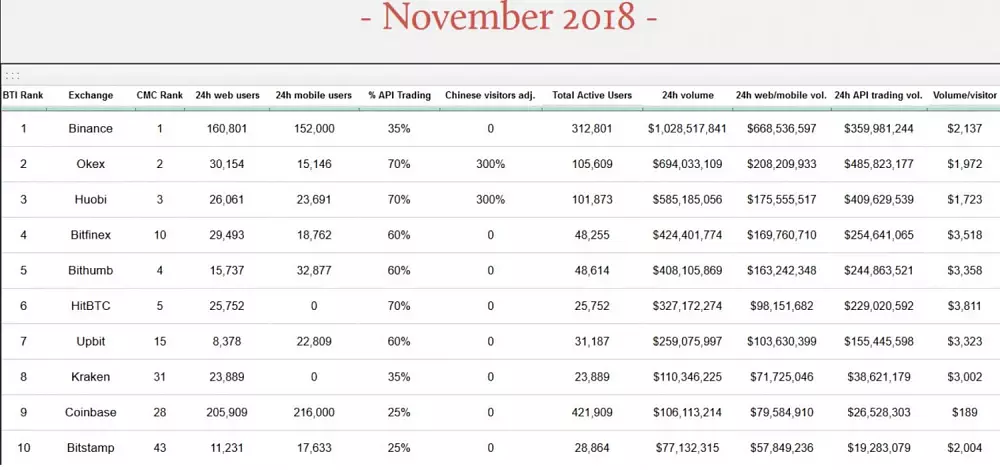Click the Coinbase exchange name

[x=90, y=413]
